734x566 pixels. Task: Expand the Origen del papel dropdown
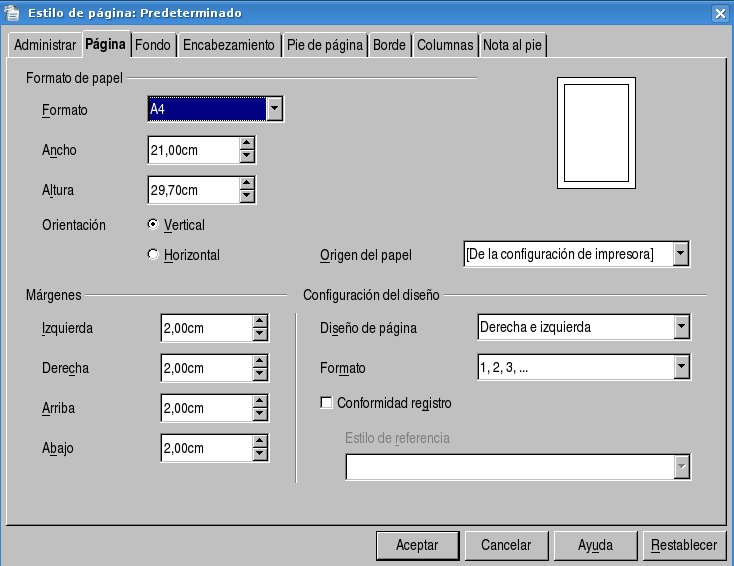click(x=681, y=254)
